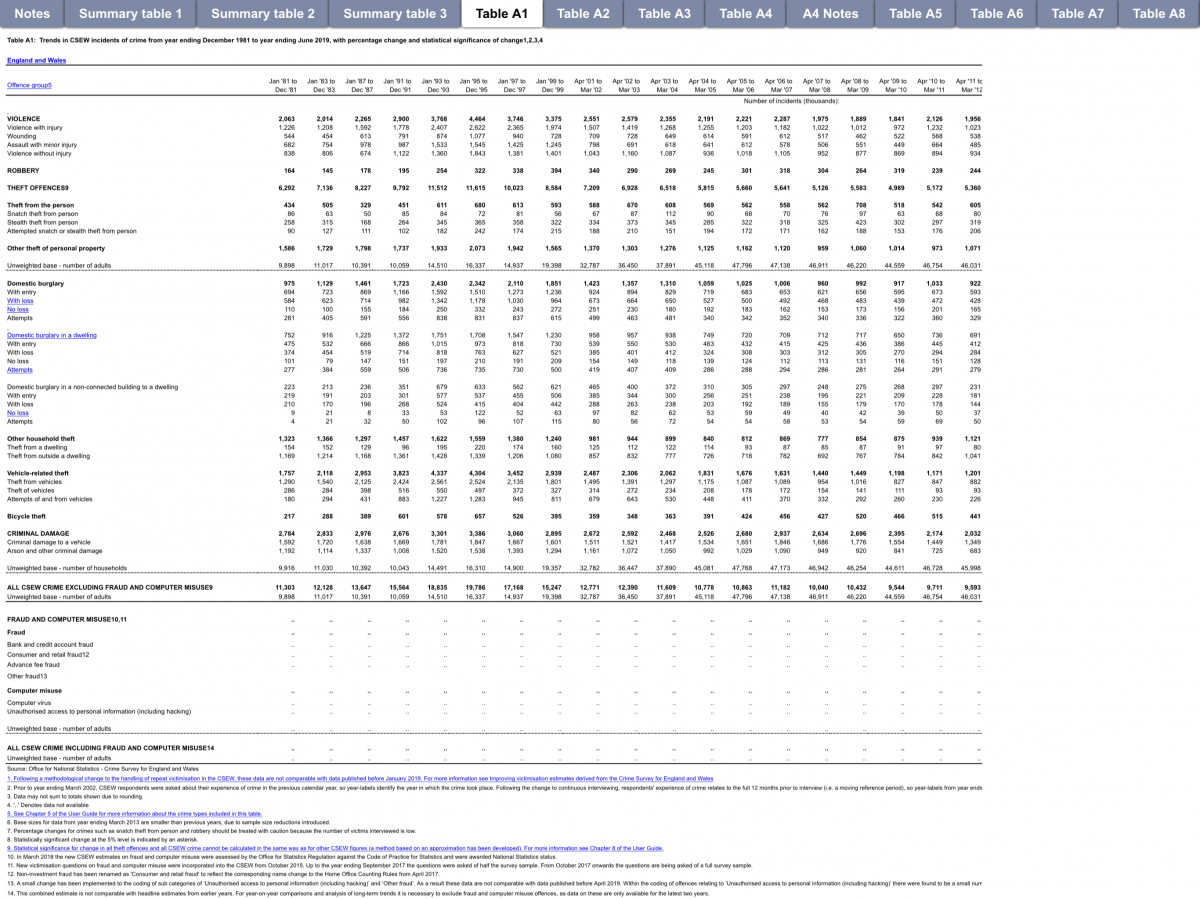
Task: Open footnote 5 User Guide link
Action: pos(133,814)
